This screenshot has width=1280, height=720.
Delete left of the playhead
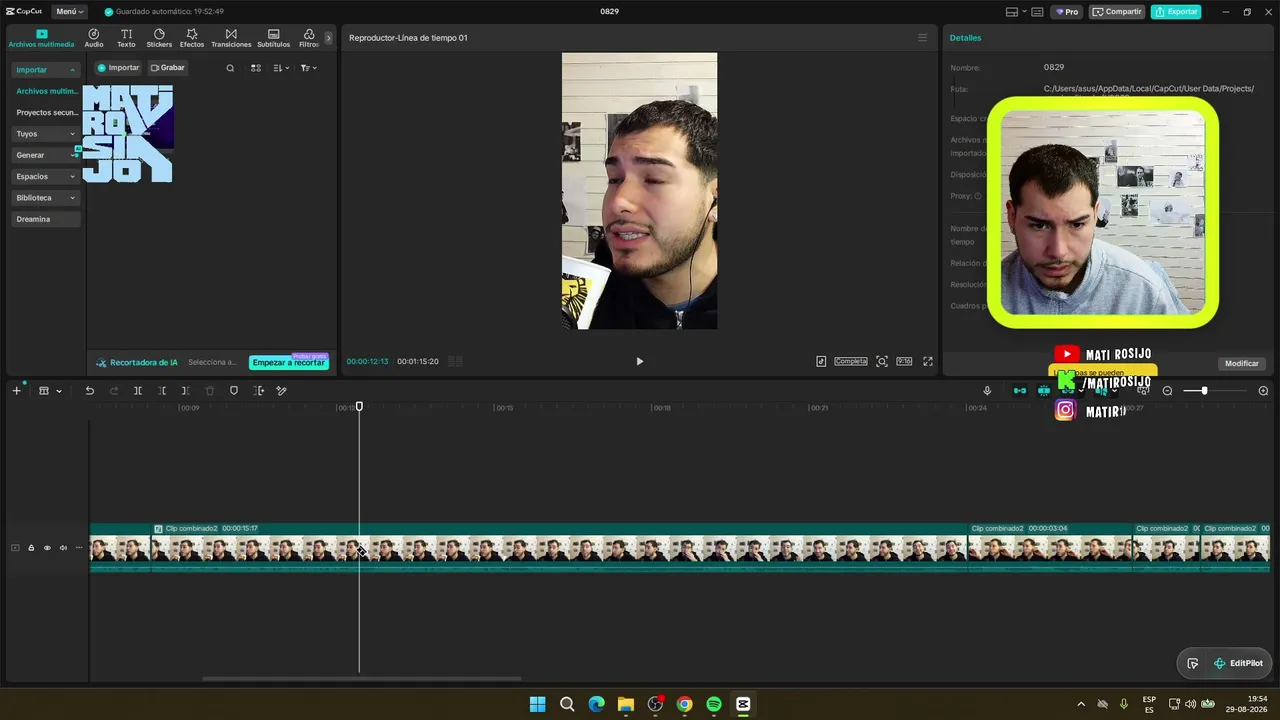pos(162,390)
